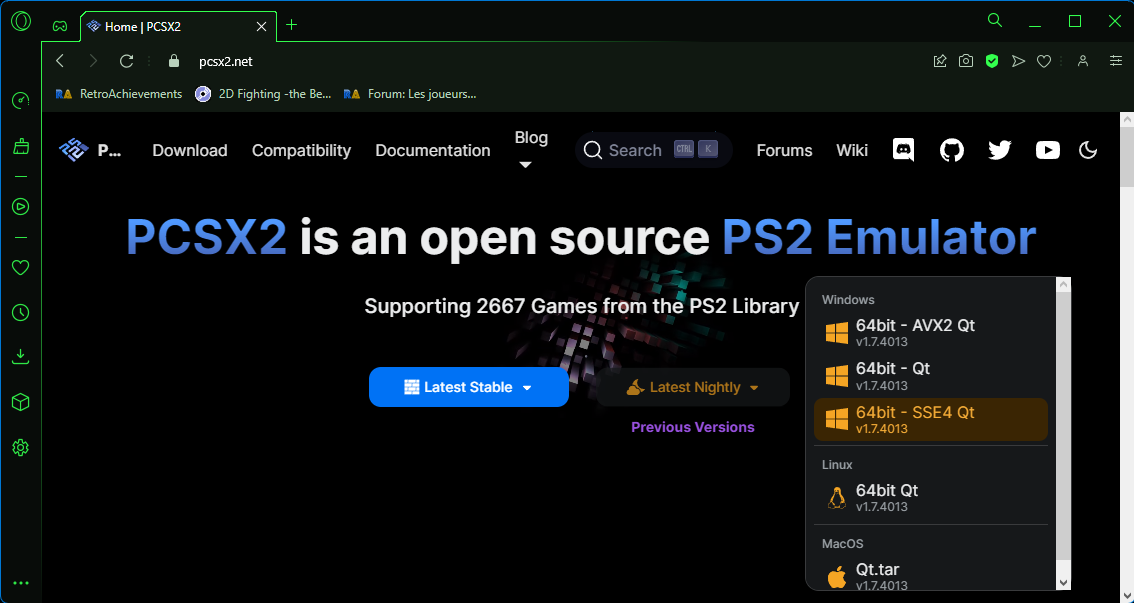Select Windows 64bit - Qt download
The width and height of the screenshot is (1134, 603).
[931, 376]
